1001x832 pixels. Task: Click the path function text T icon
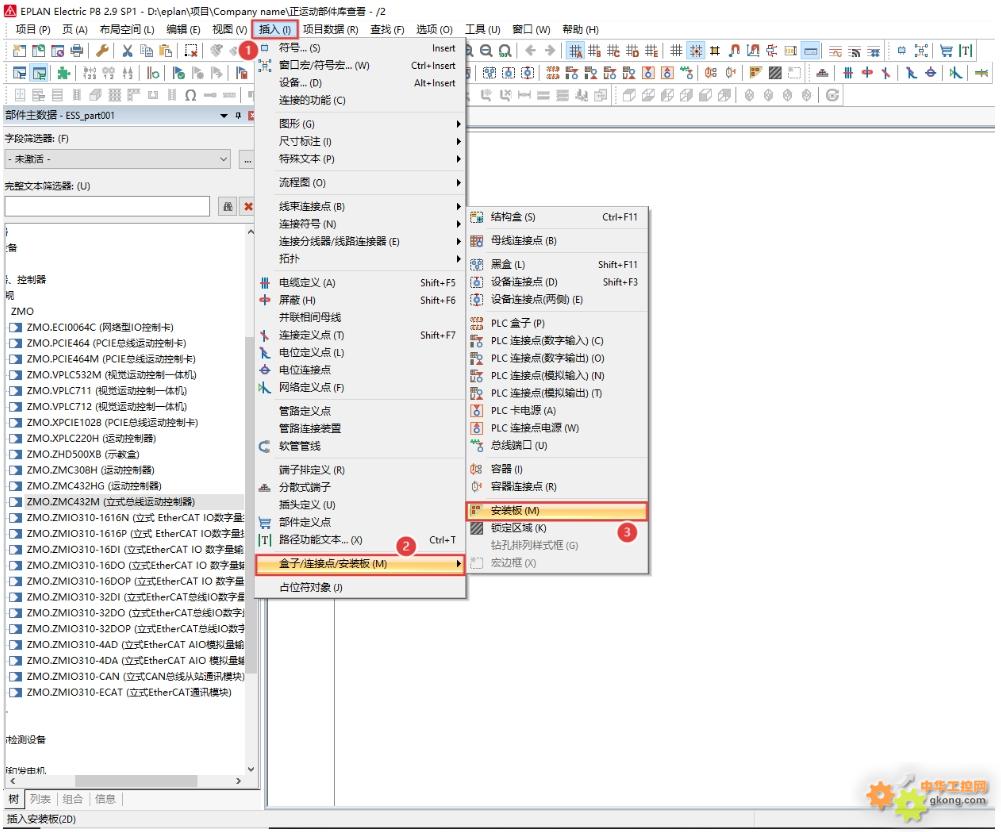966,51
